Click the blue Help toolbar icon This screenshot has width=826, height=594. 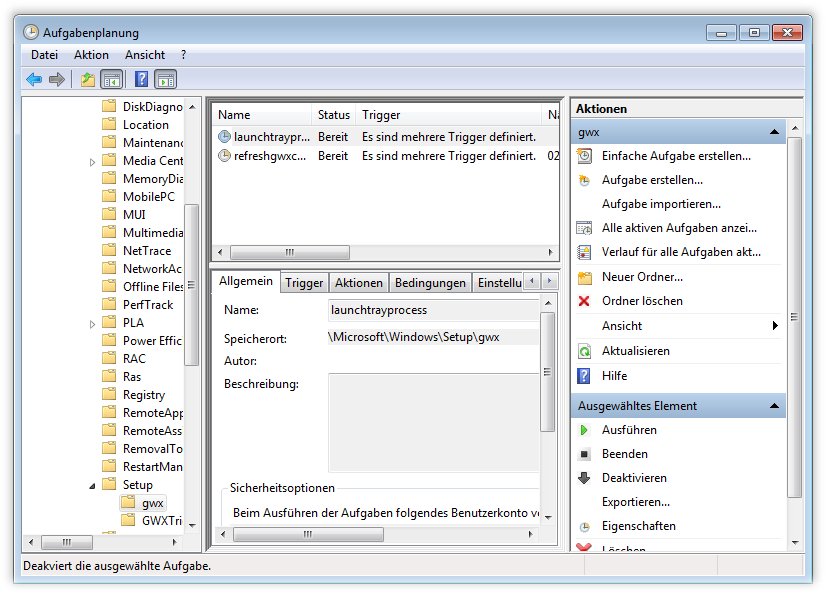(x=142, y=79)
